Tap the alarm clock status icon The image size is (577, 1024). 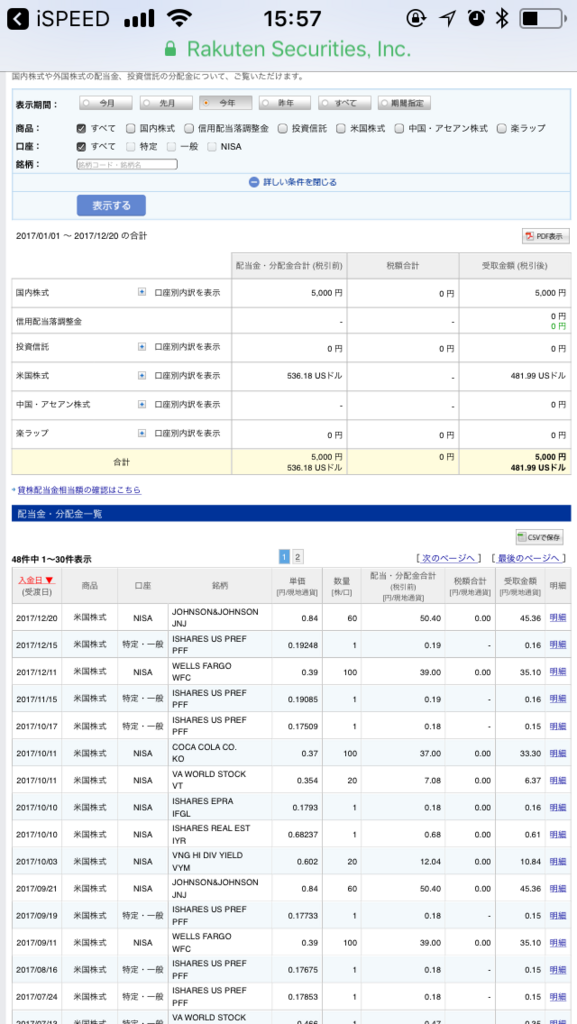point(477,18)
